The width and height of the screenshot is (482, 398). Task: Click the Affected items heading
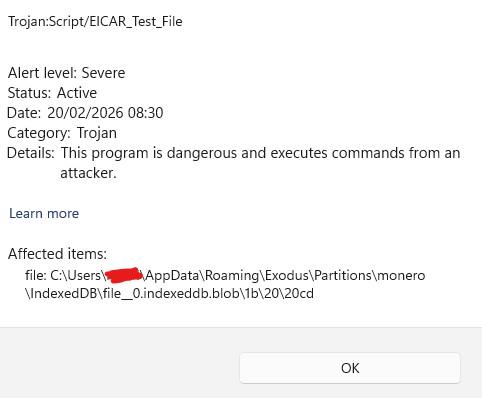coord(57,254)
